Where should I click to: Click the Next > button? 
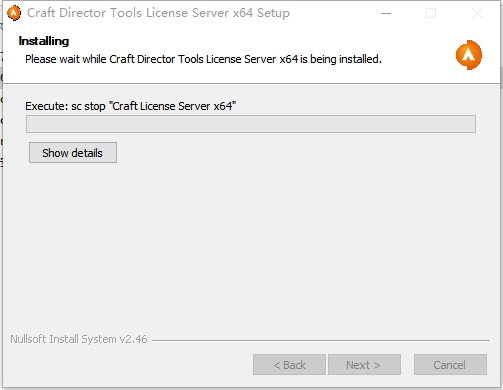point(364,365)
